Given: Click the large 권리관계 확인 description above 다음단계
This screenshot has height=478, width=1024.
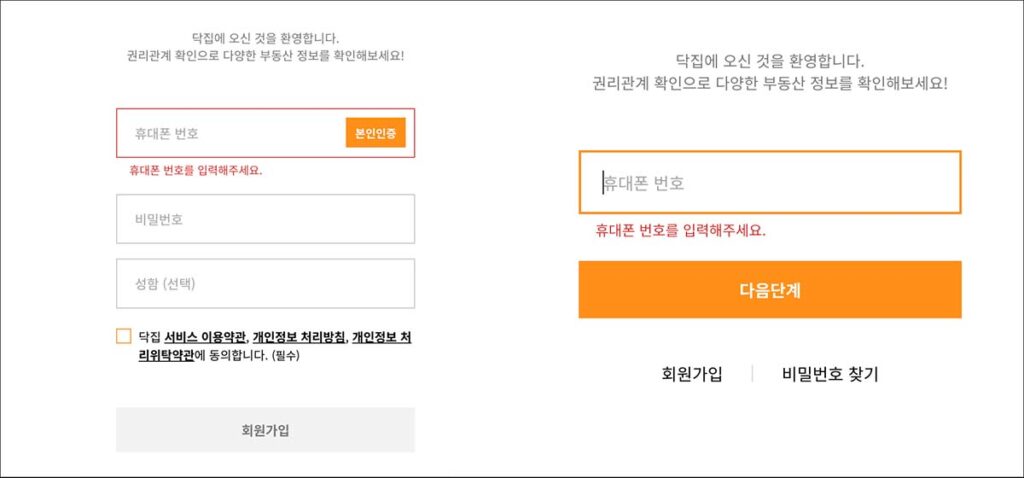Looking at the screenshot, I should (770, 84).
